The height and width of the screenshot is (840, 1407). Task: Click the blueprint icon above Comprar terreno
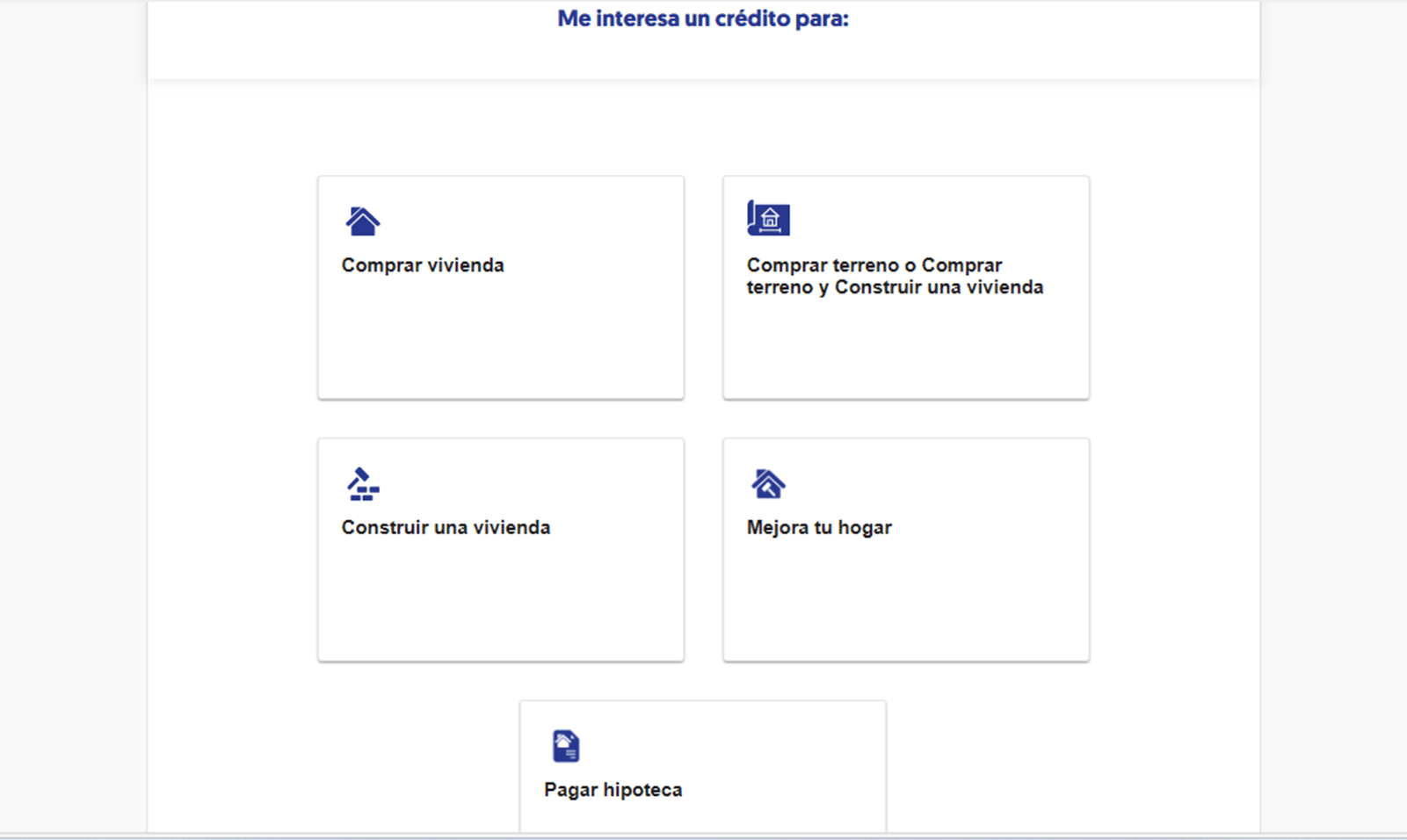point(768,219)
